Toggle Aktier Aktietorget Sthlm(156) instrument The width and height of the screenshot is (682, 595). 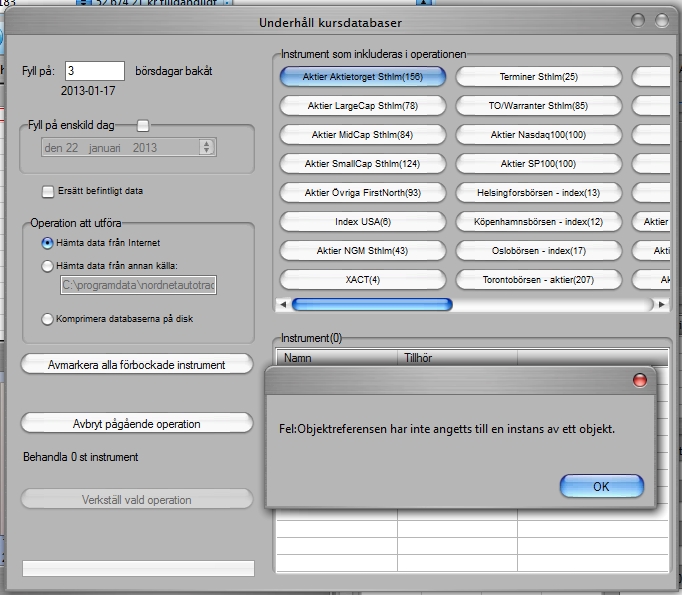coord(364,77)
